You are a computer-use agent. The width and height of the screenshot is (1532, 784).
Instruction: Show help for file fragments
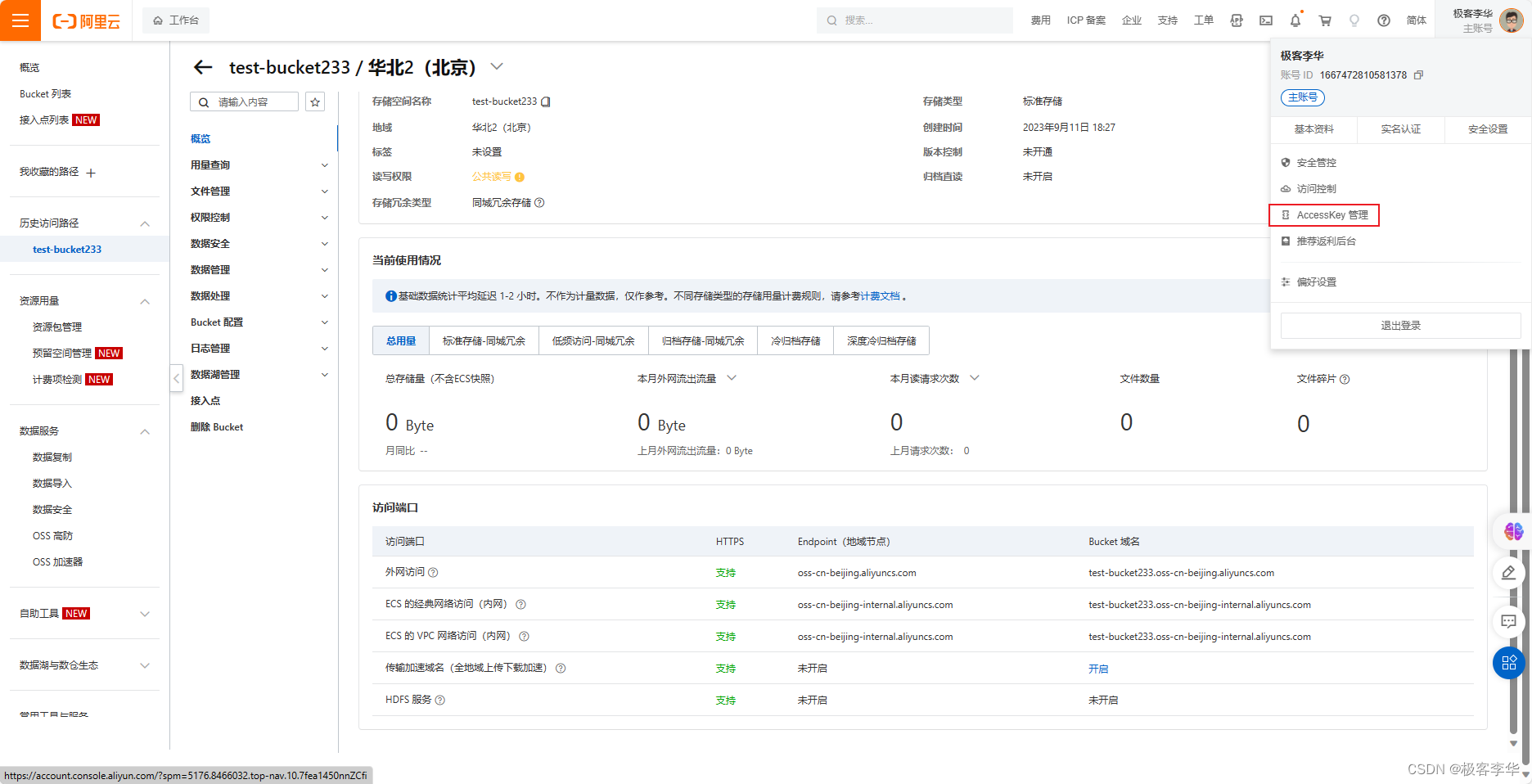point(1345,379)
